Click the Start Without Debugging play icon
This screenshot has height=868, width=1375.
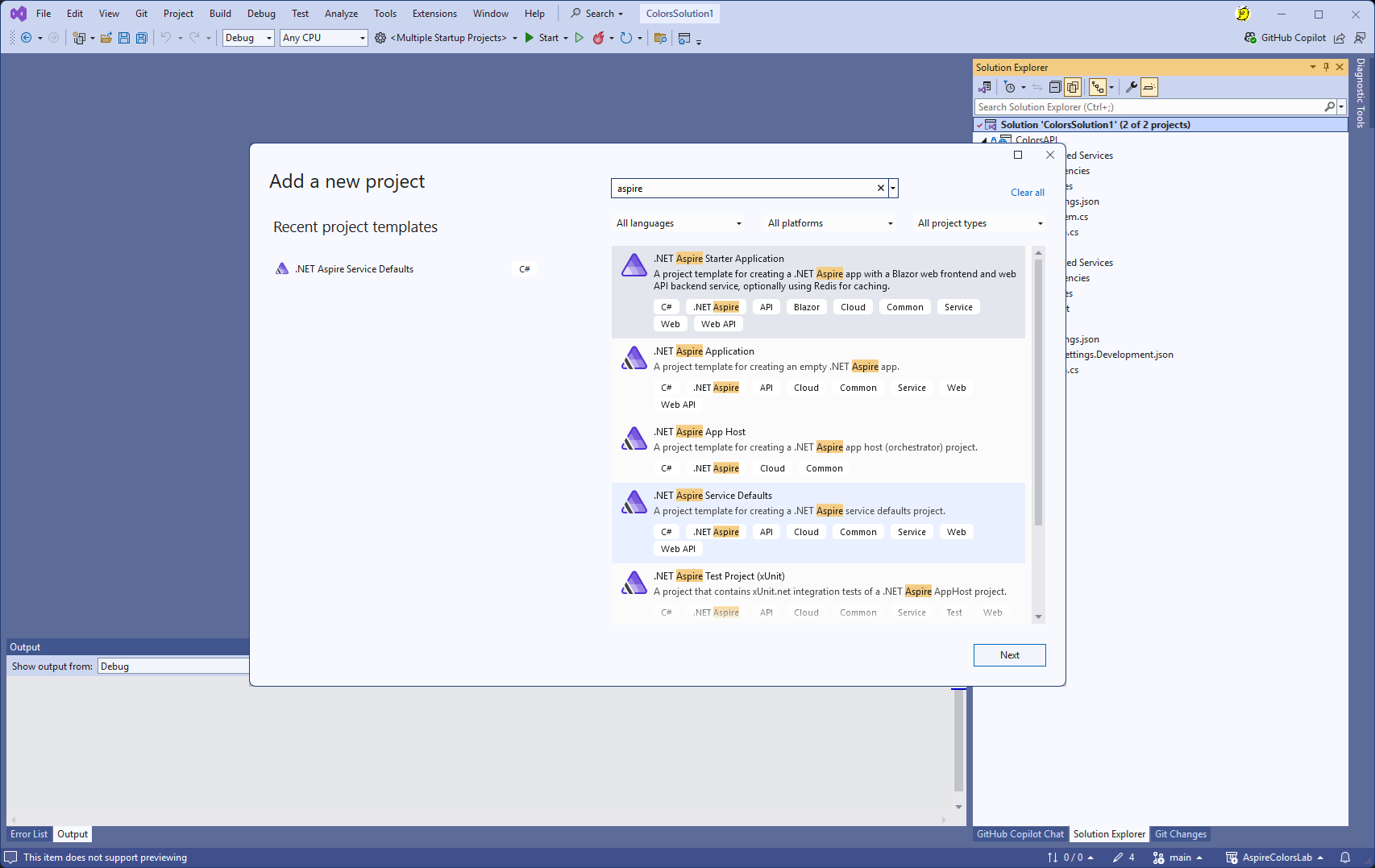[579, 38]
